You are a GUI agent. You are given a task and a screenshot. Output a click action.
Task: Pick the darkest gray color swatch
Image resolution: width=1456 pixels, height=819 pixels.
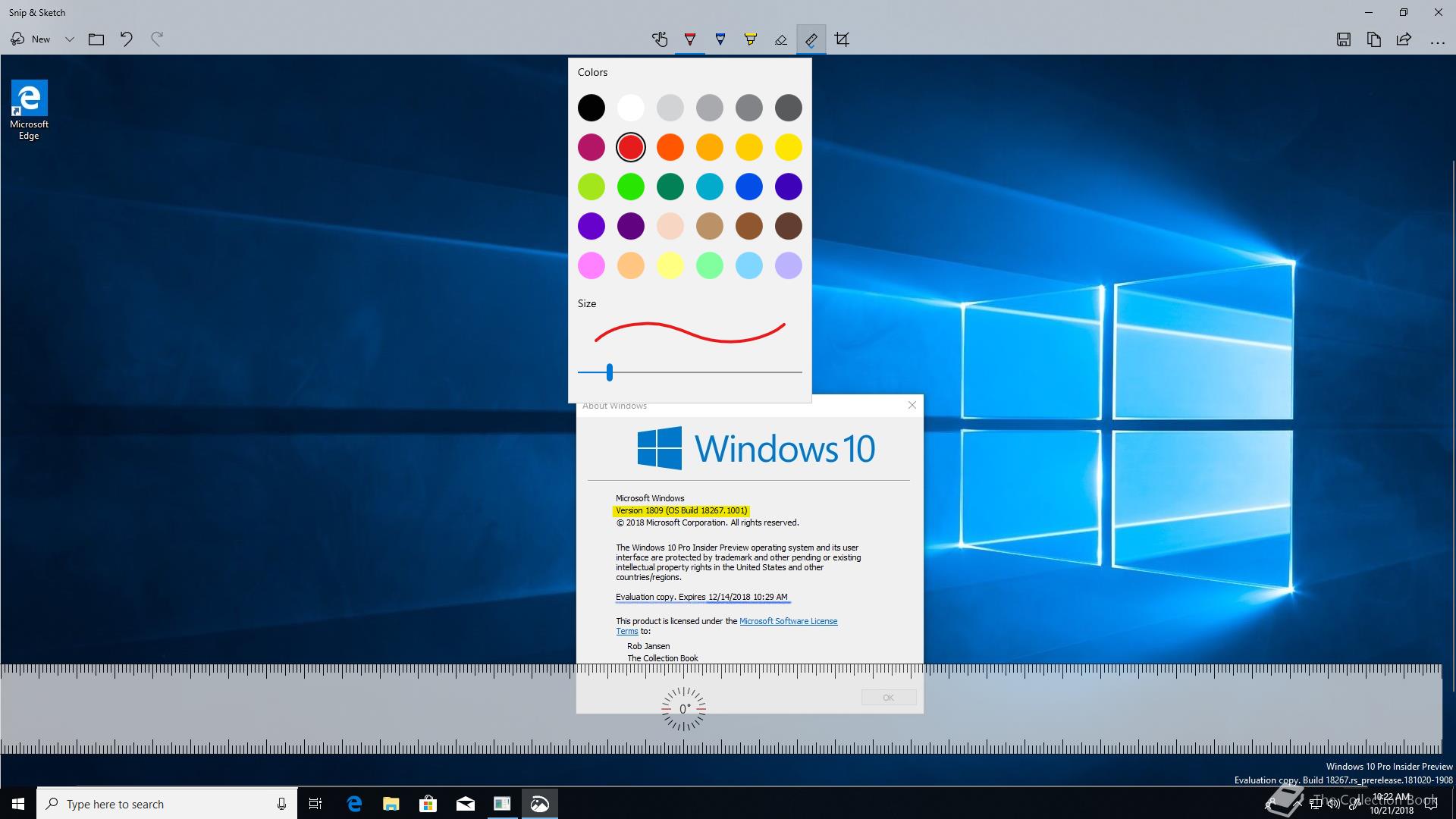click(x=789, y=108)
